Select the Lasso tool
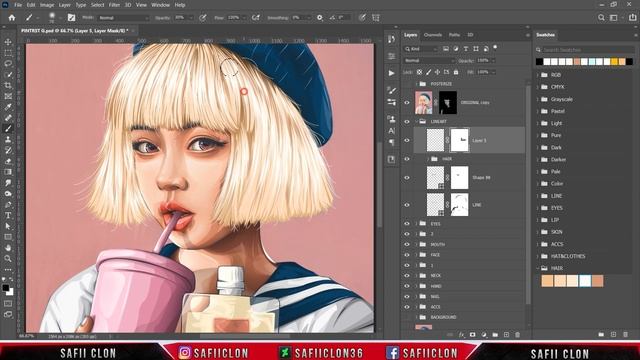Viewport: 640px width, 360px height. pyautogui.click(x=8, y=64)
